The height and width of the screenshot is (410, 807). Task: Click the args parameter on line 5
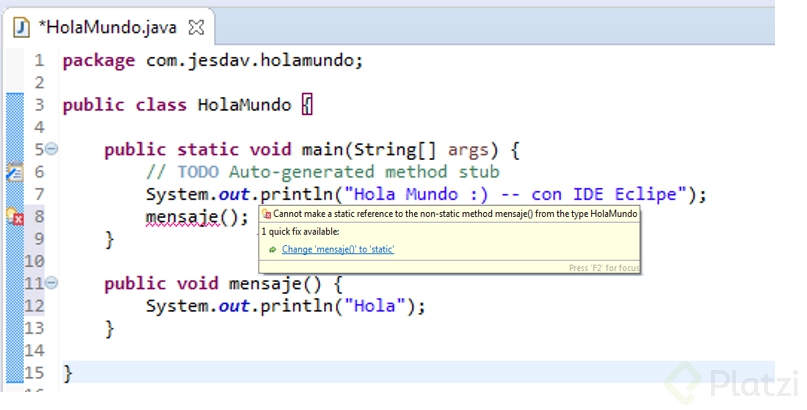(x=468, y=150)
